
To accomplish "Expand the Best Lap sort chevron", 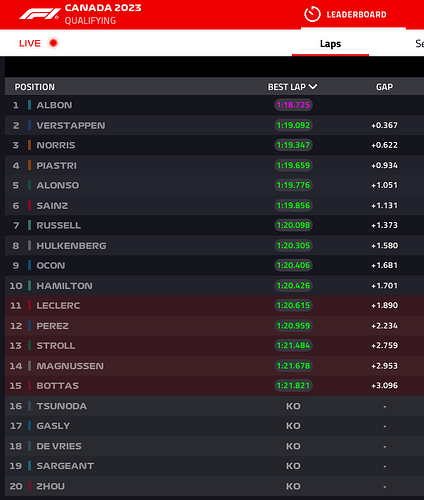I will [x=313, y=87].
